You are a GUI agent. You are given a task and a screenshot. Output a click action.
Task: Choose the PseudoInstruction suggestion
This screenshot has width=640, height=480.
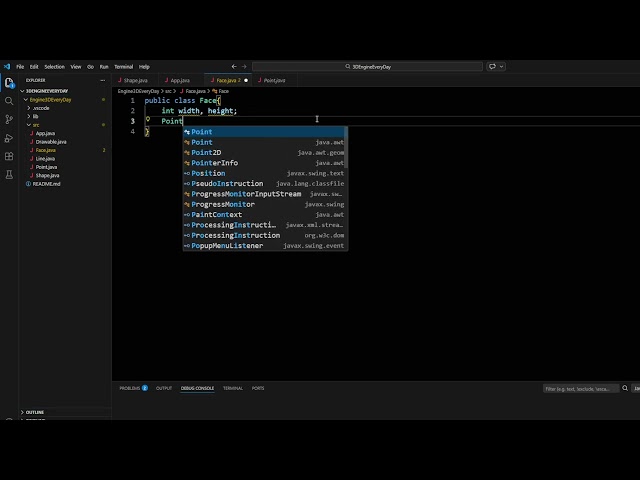pos(264,184)
